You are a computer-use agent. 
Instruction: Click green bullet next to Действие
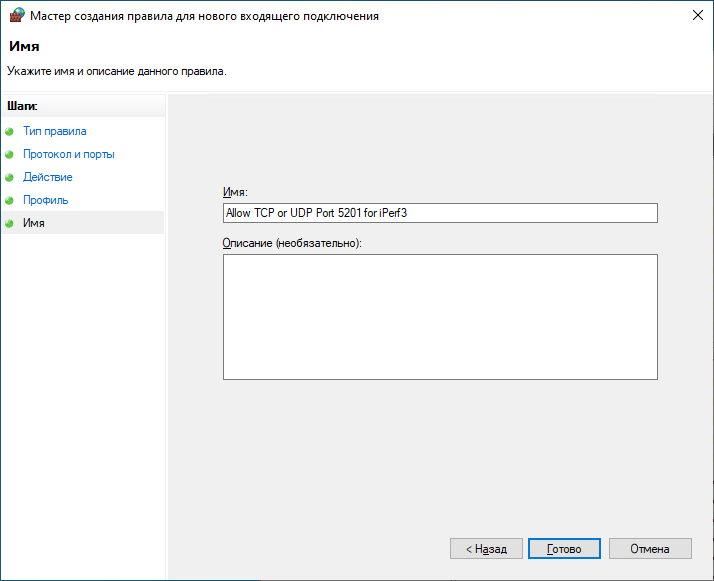click(10, 177)
